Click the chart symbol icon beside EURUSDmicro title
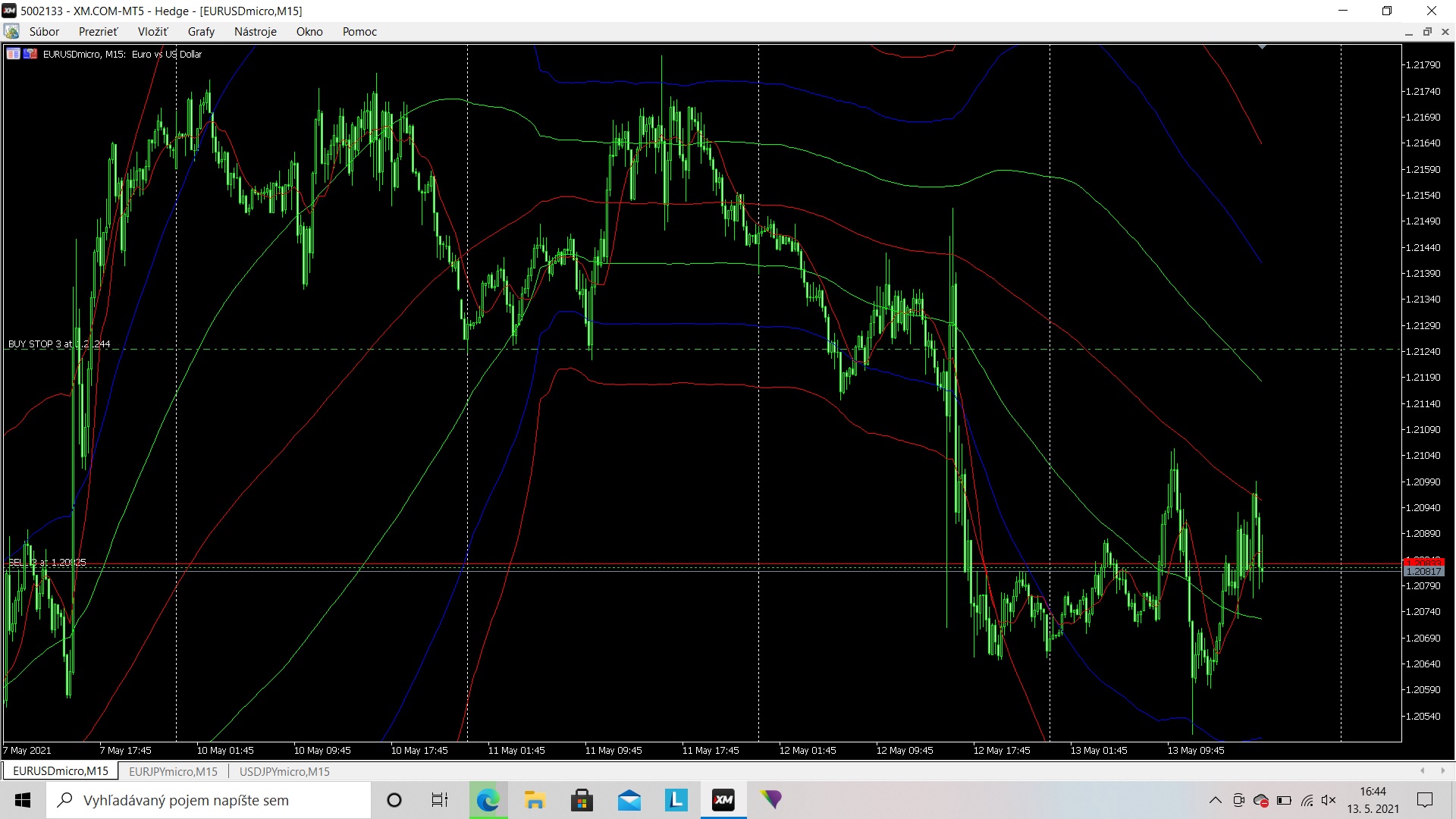The image size is (1456, 819). pyautogui.click(x=14, y=54)
